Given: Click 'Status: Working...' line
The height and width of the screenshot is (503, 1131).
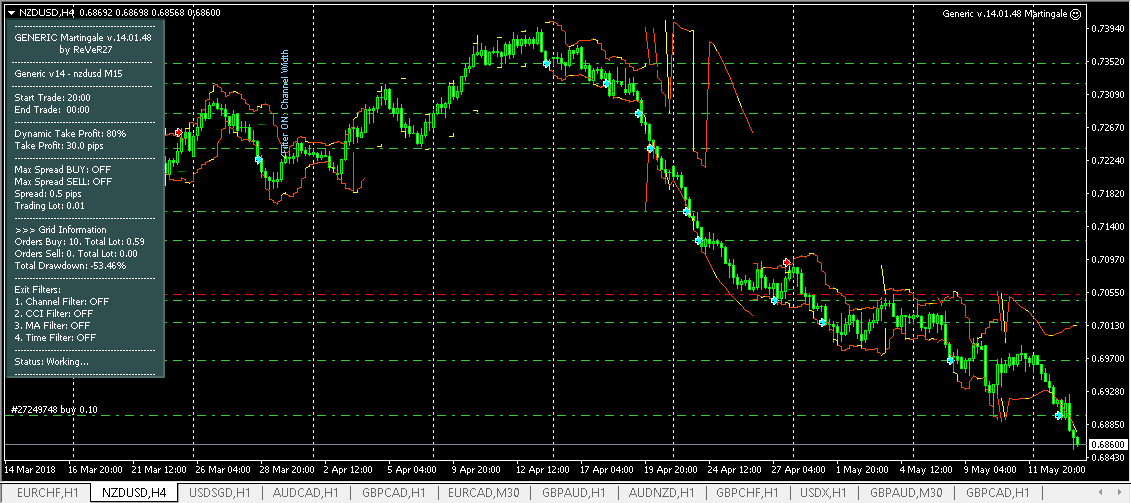Looking at the screenshot, I should coord(51,362).
